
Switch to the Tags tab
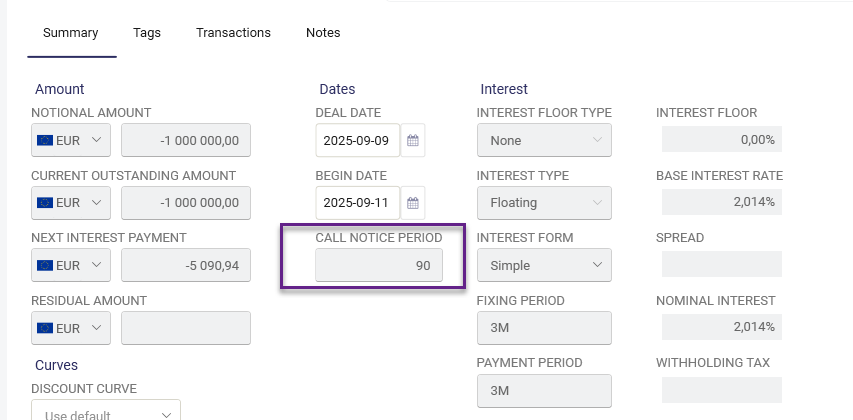[x=147, y=33]
